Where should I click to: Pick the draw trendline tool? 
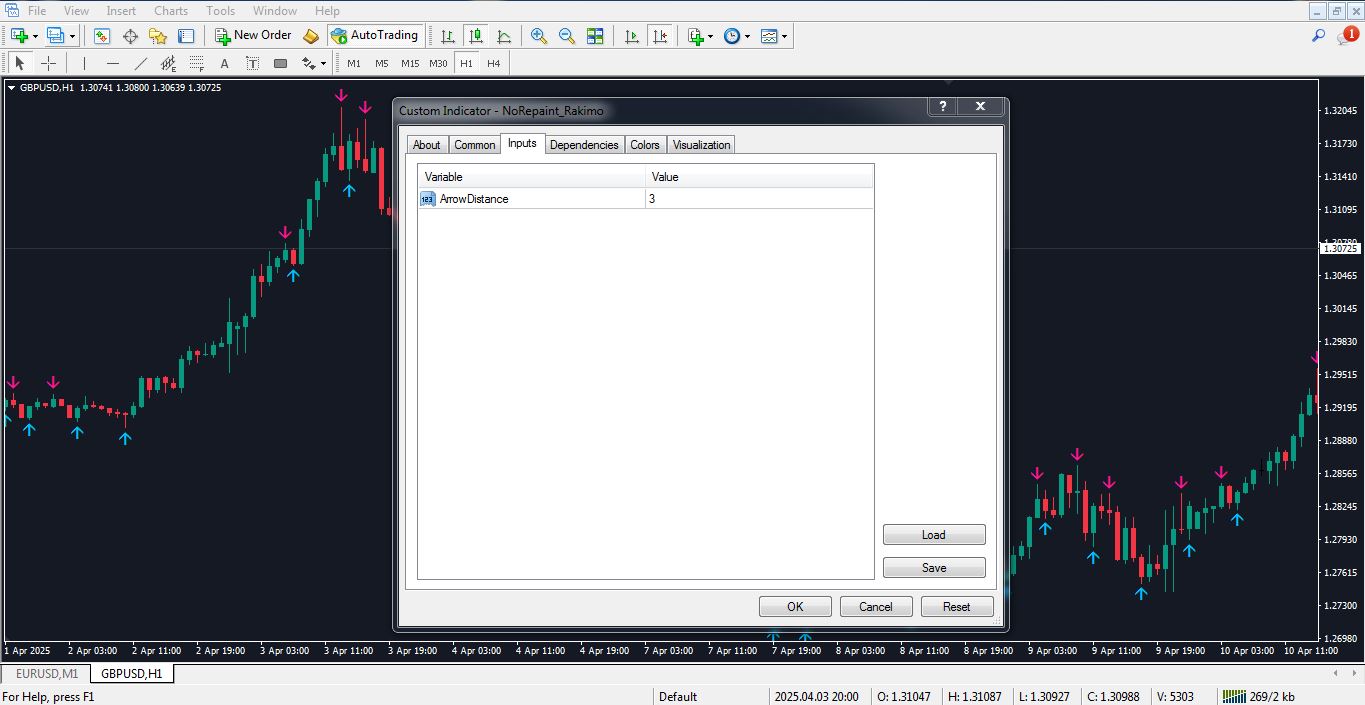coord(141,63)
